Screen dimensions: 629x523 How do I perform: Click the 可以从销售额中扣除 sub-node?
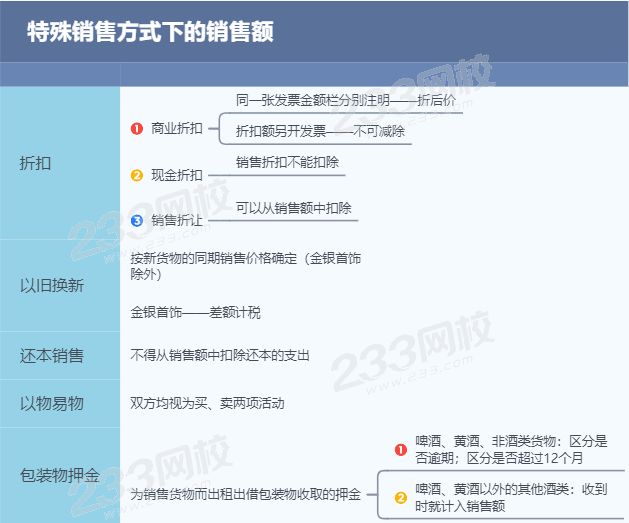click(x=293, y=208)
